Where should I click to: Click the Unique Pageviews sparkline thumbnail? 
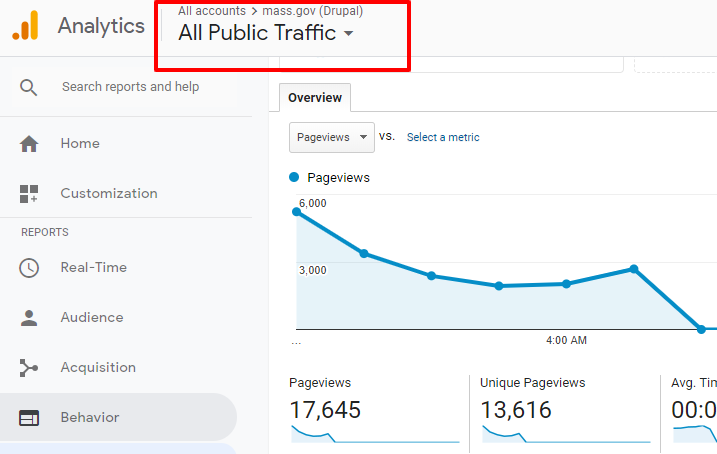[566, 434]
